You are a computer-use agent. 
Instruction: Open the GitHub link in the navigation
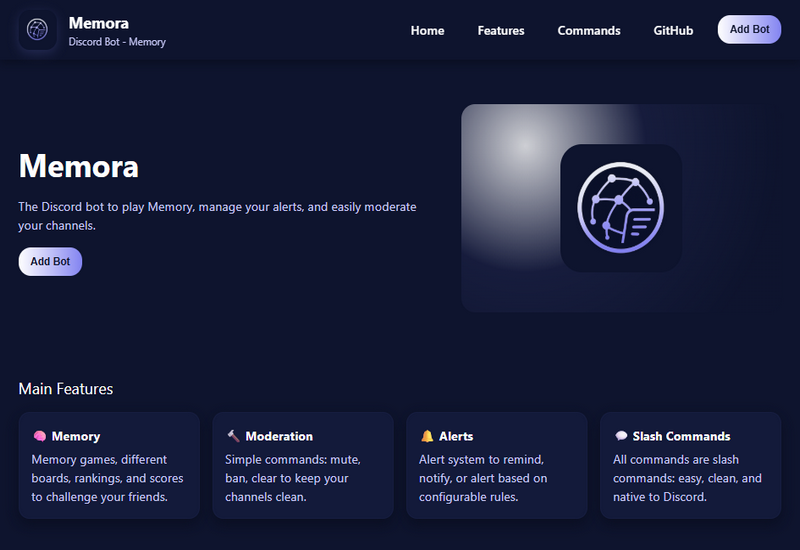[673, 30]
